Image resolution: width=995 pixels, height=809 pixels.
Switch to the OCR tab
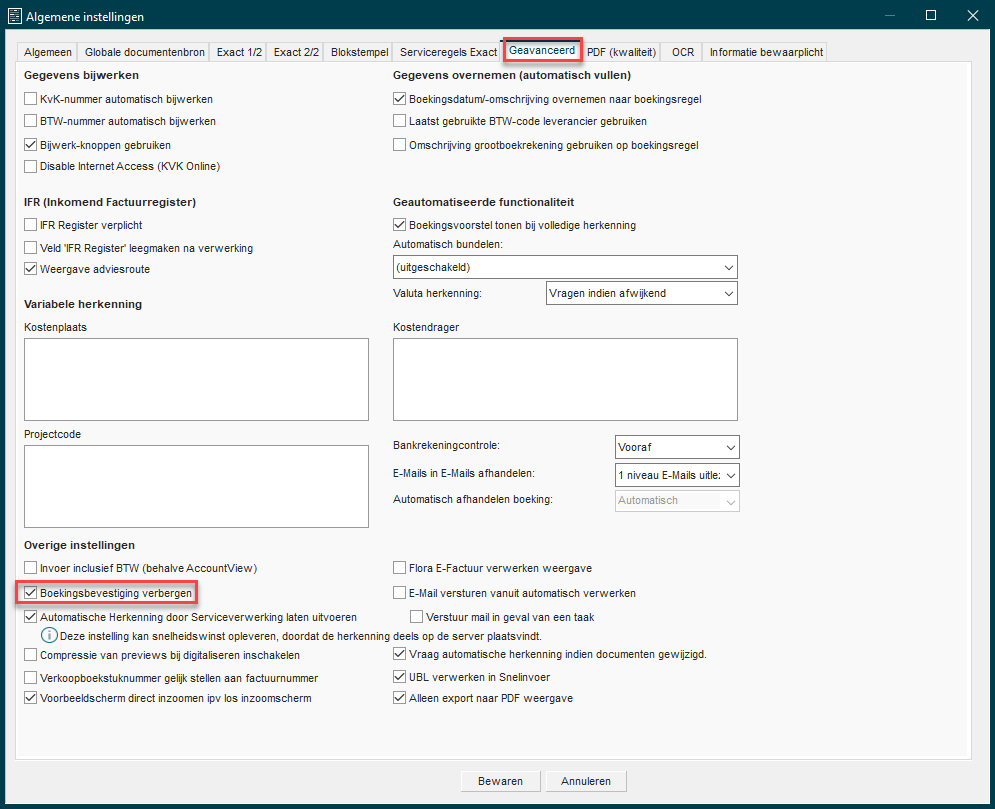click(x=683, y=52)
